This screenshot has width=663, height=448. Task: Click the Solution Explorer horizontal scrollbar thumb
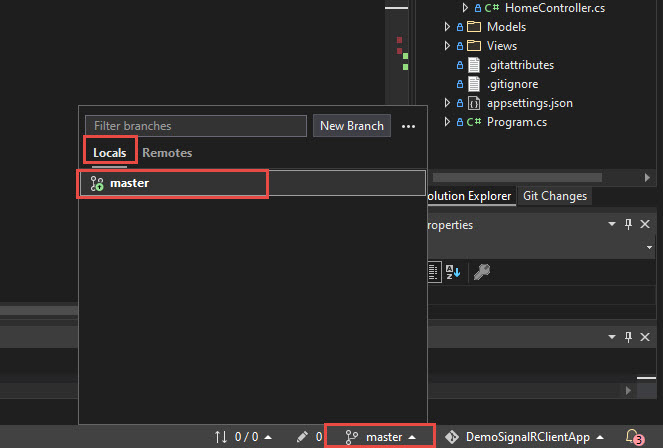tap(517, 178)
